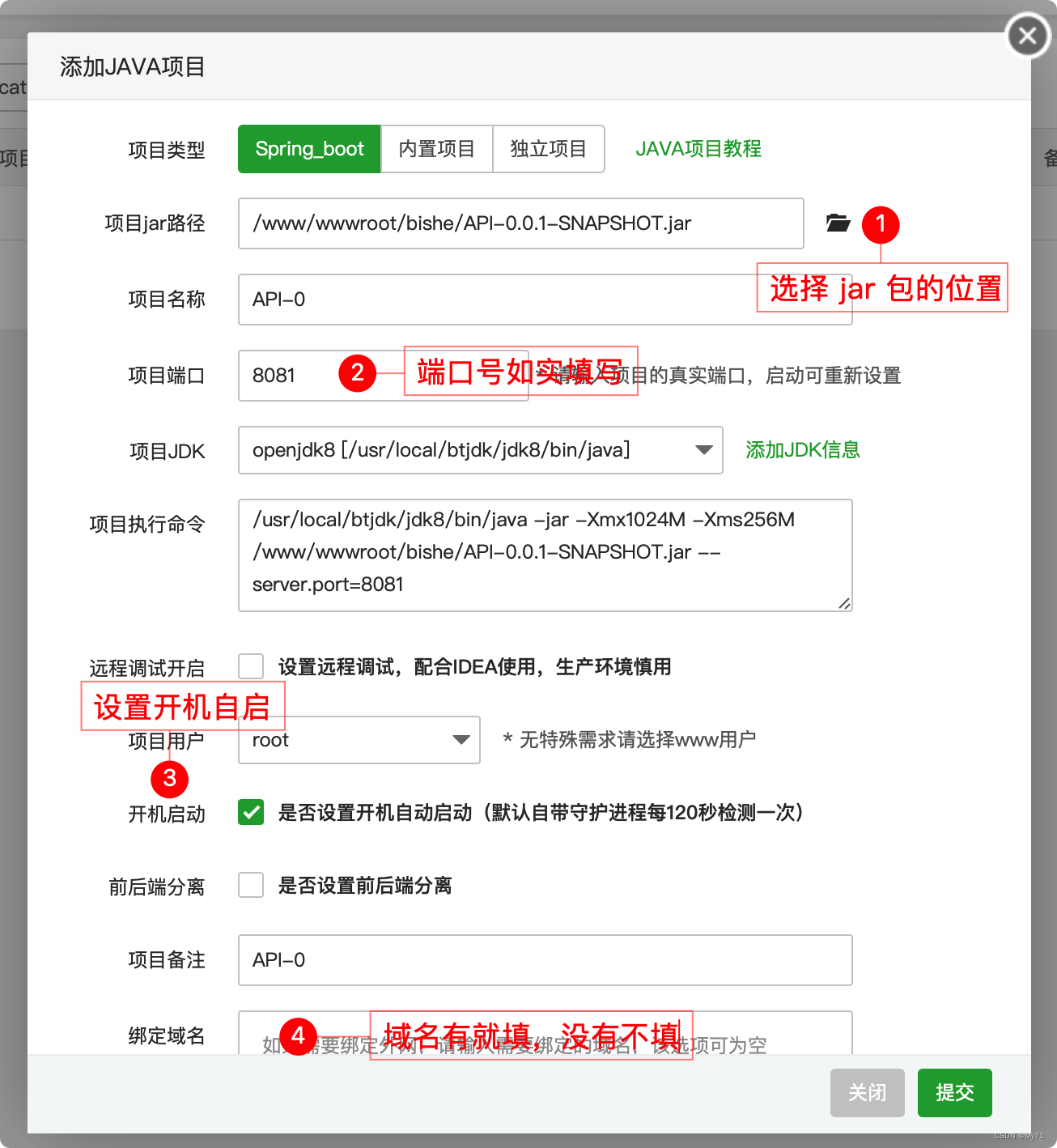The height and width of the screenshot is (1148, 1057).
Task: Uncheck the 开机启动 auto-start checkbox
Action: coord(251,812)
